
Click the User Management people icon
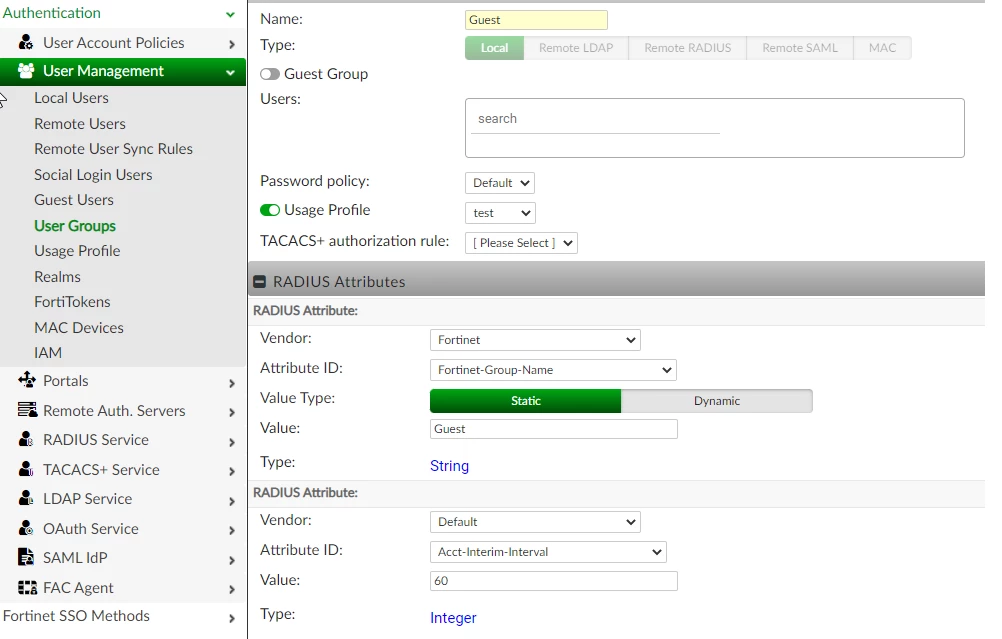click(26, 71)
